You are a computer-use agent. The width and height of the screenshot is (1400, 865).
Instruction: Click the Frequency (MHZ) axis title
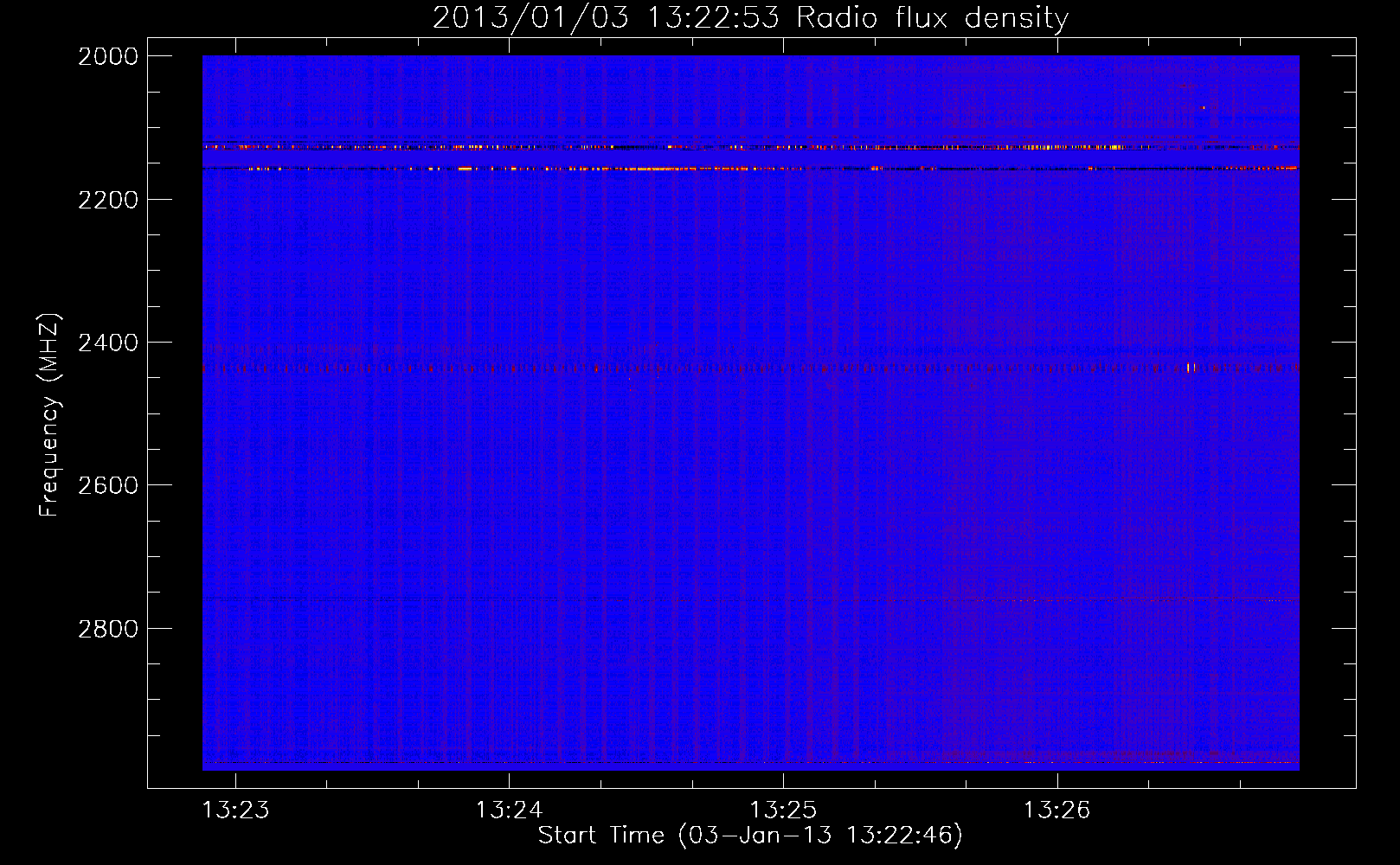(x=50, y=415)
